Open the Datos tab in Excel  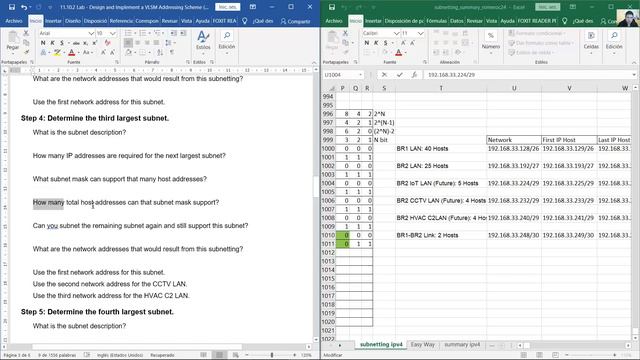[457, 21]
